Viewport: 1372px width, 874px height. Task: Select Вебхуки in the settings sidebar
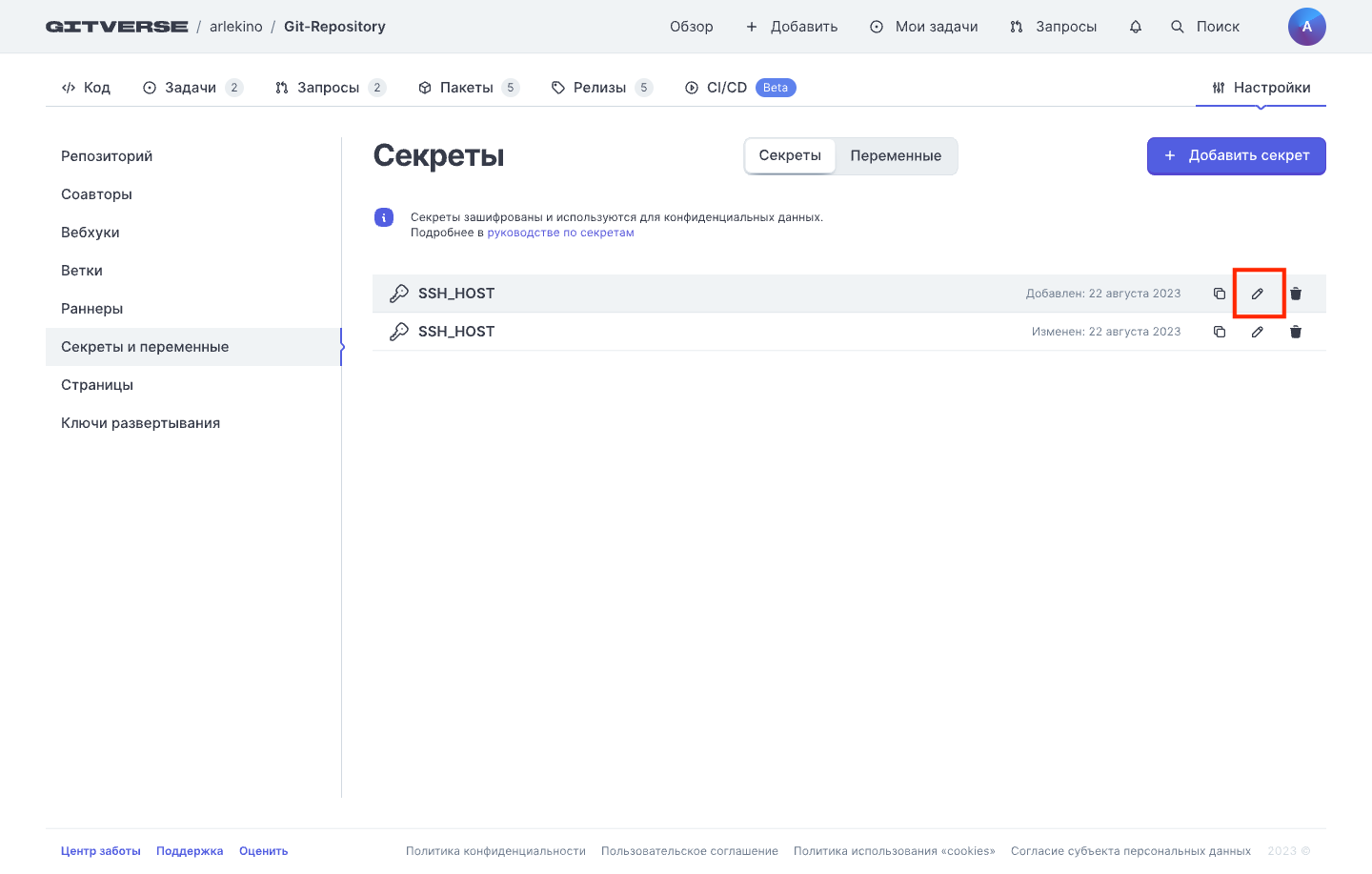click(91, 233)
